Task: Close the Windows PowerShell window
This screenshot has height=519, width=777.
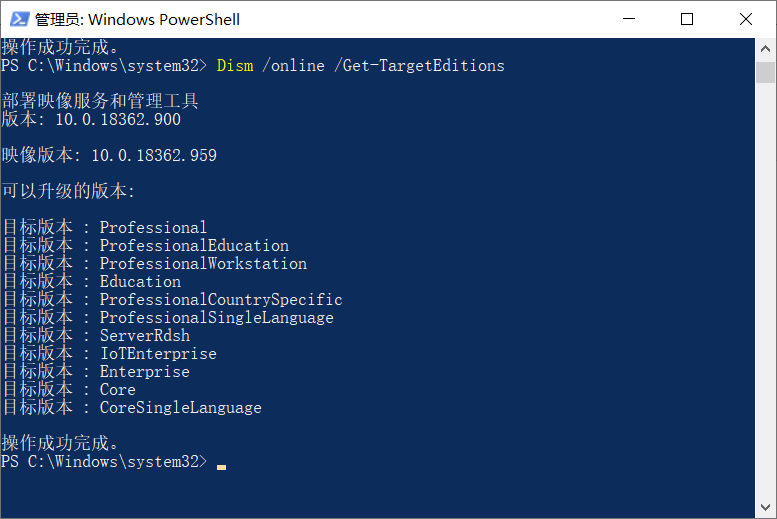Action: (745, 19)
